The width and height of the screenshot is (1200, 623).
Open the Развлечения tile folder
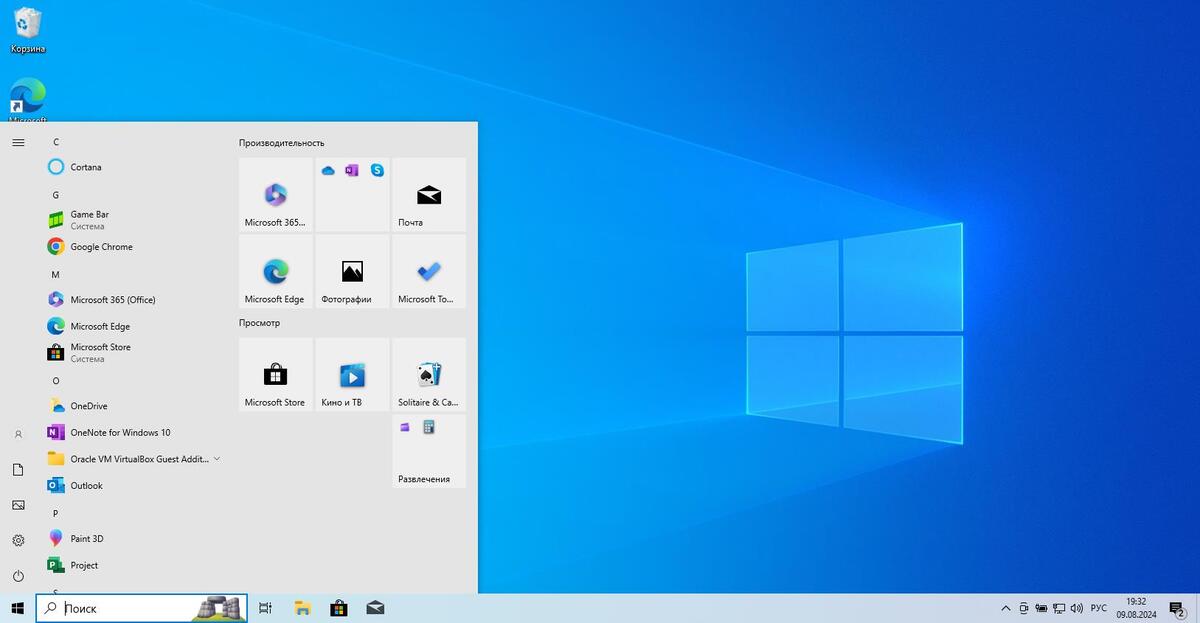click(429, 451)
